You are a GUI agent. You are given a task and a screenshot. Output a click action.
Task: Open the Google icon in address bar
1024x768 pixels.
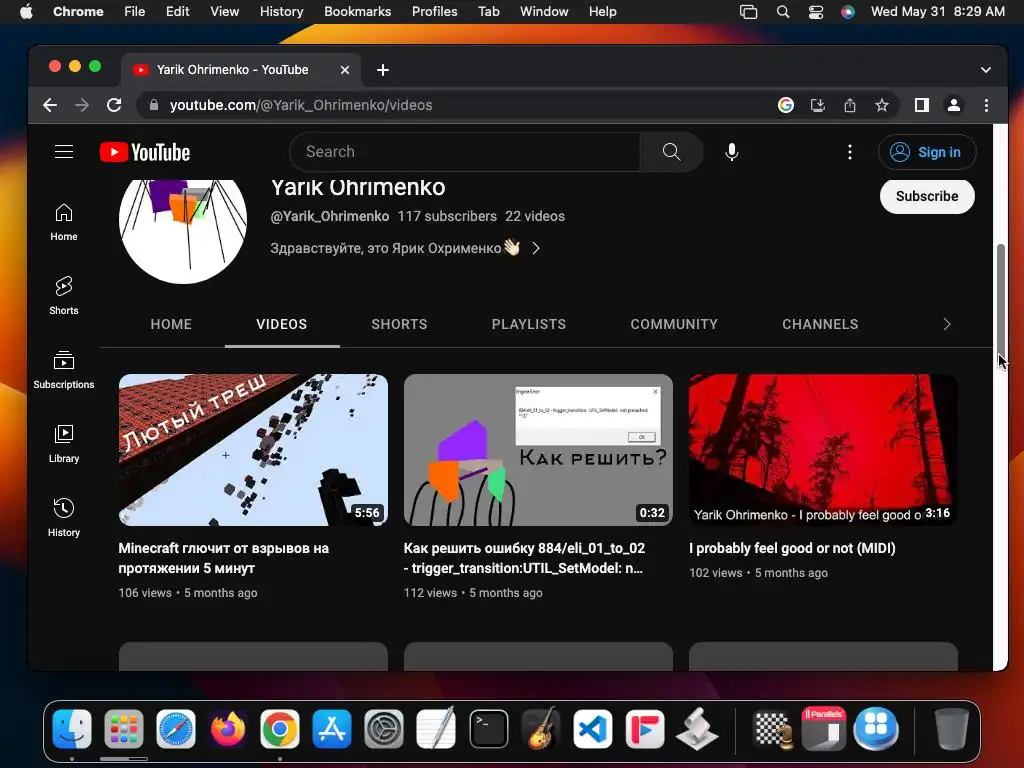pos(786,105)
